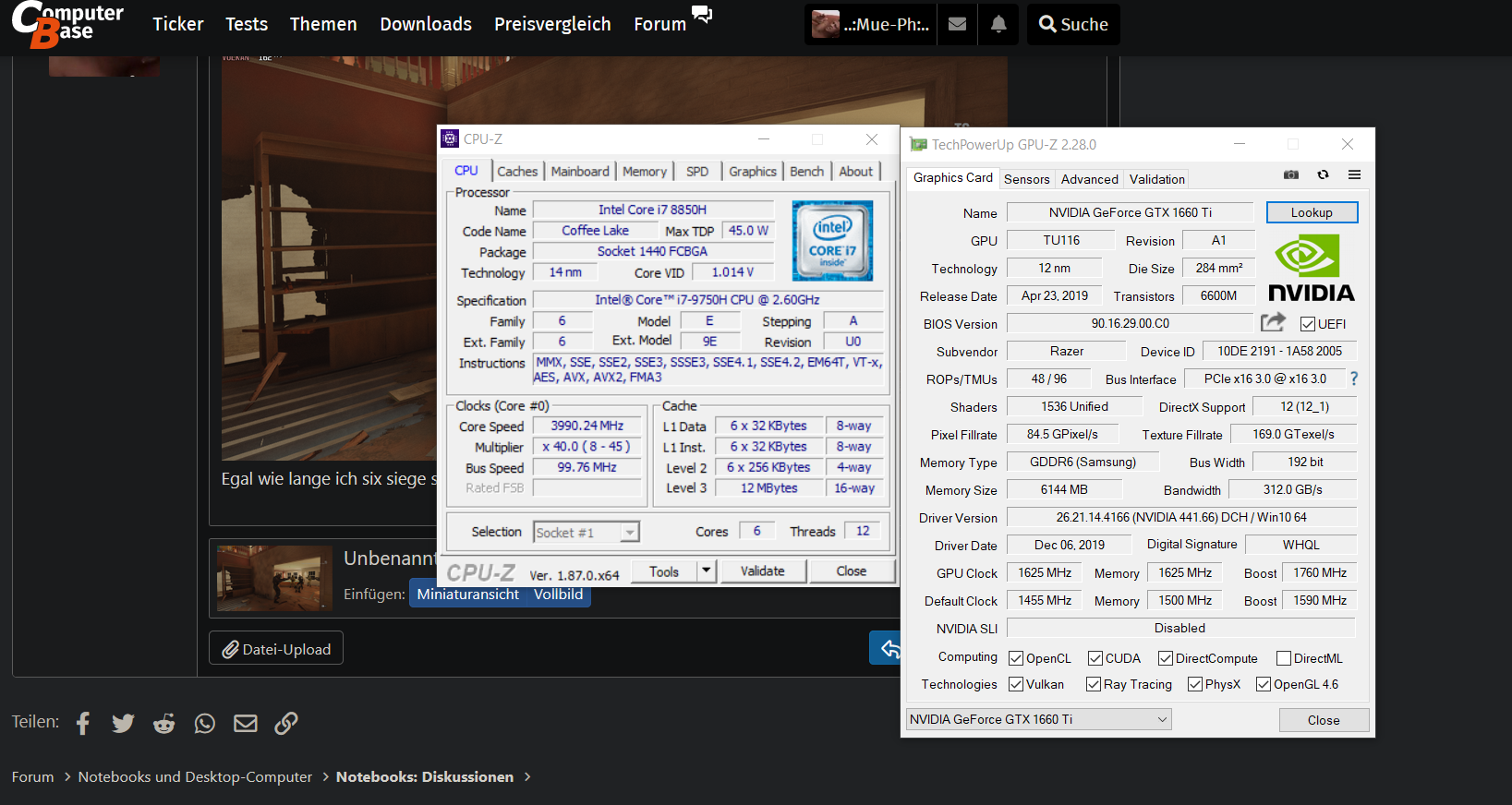The width and height of the screenshot is (1512, 805).
Task: Open the GPU-Z hamburger menu icon
Action: coord(1354,174)
